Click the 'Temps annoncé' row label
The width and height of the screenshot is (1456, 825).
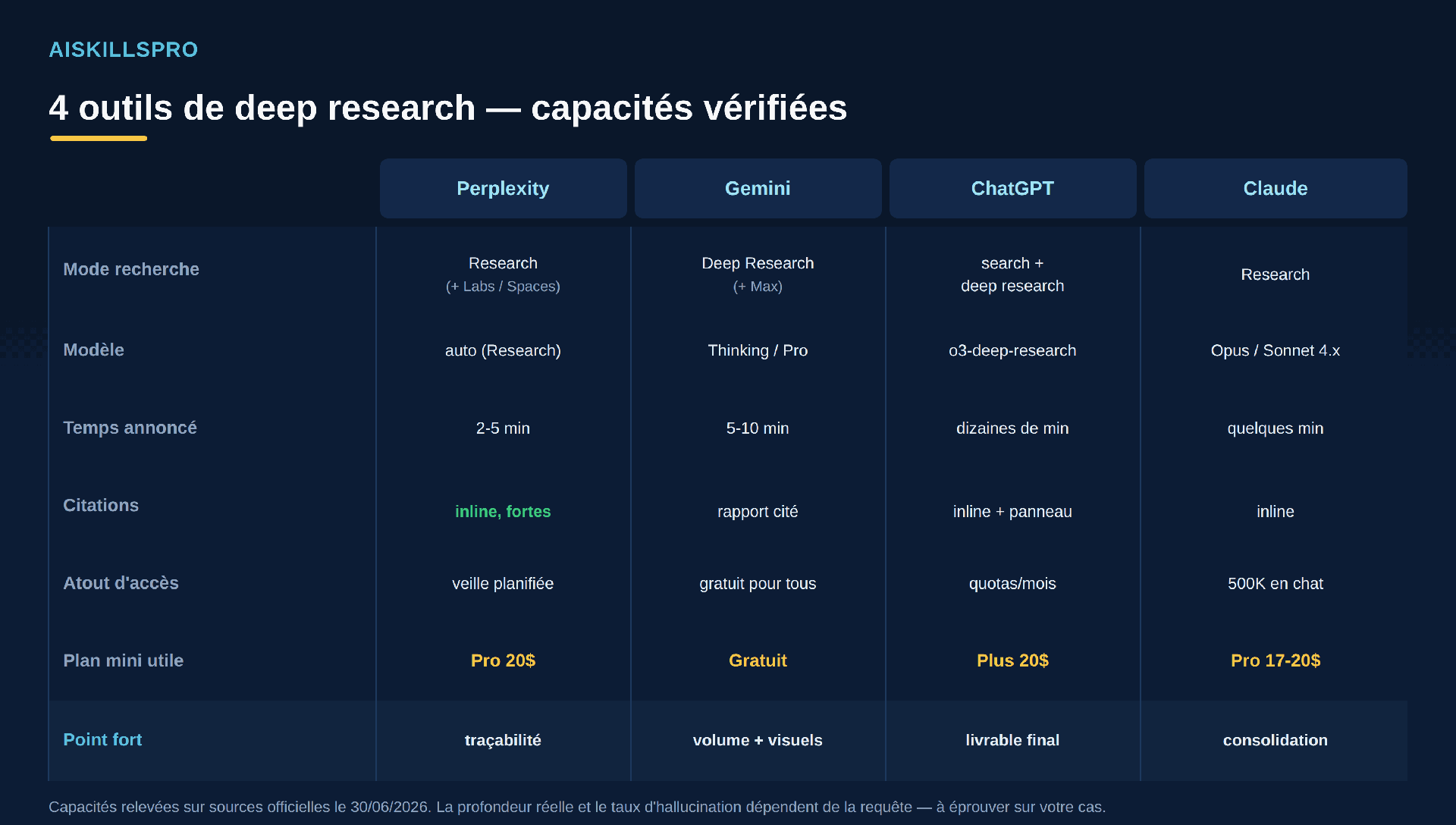[130, 428]
